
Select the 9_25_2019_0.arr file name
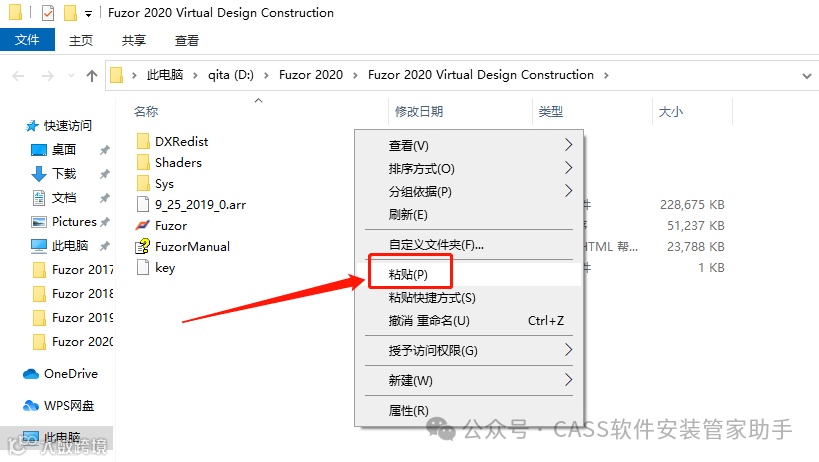[201, 205]
